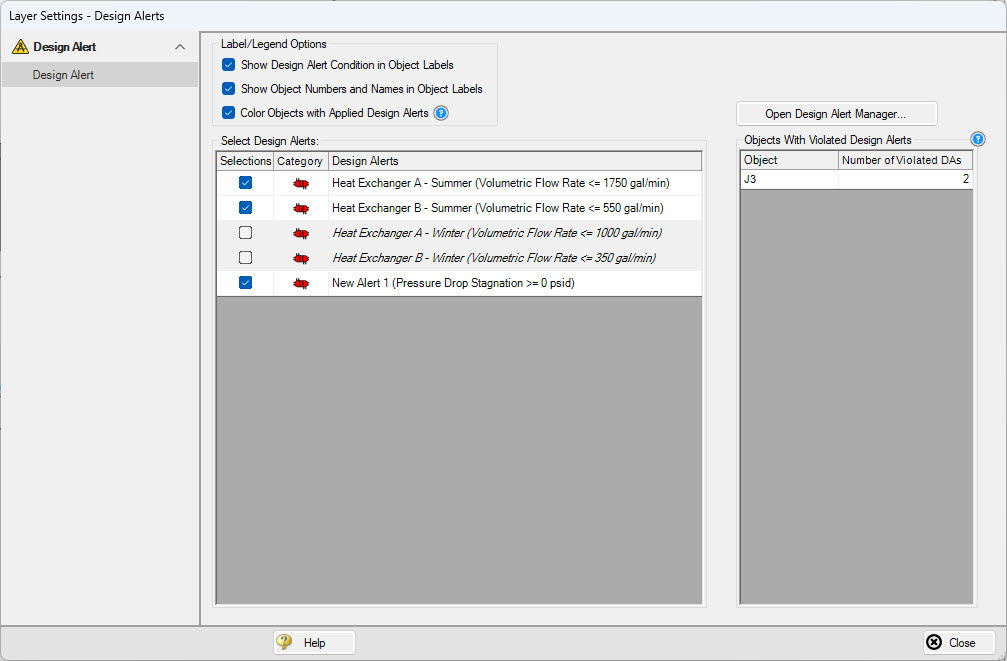The image size is (1007, 661).
Task: Click Heat Exchanger A - Summer alert text
Action: point(500,183)
